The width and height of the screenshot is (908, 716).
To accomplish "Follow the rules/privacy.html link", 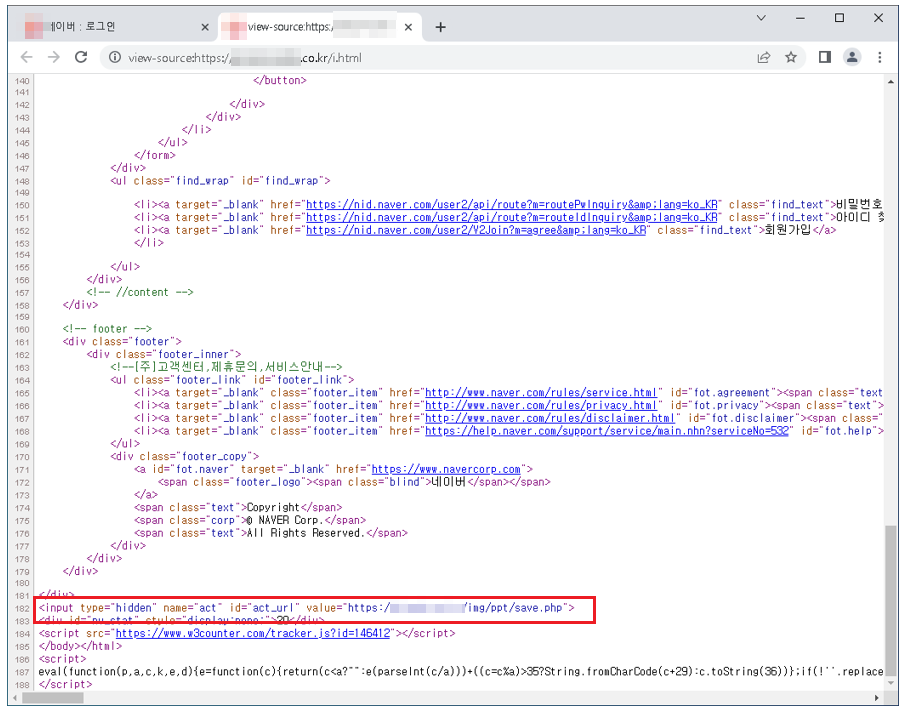I will 540,405.
